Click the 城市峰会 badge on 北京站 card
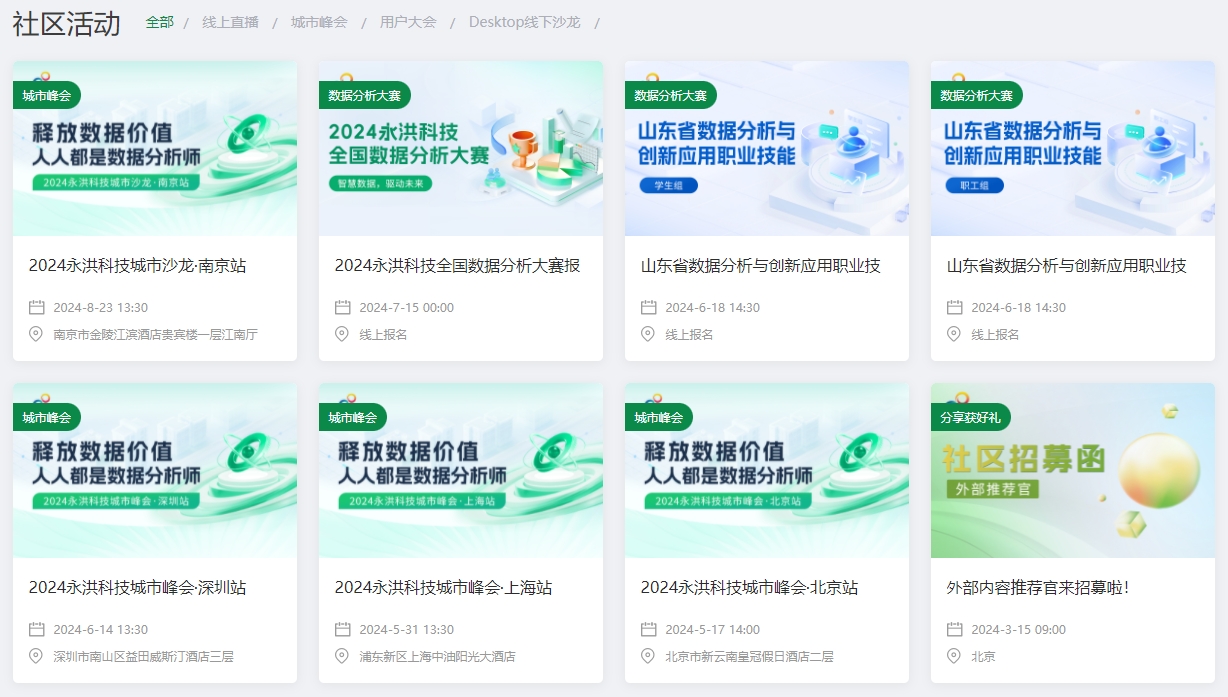 tap(659, 418)
